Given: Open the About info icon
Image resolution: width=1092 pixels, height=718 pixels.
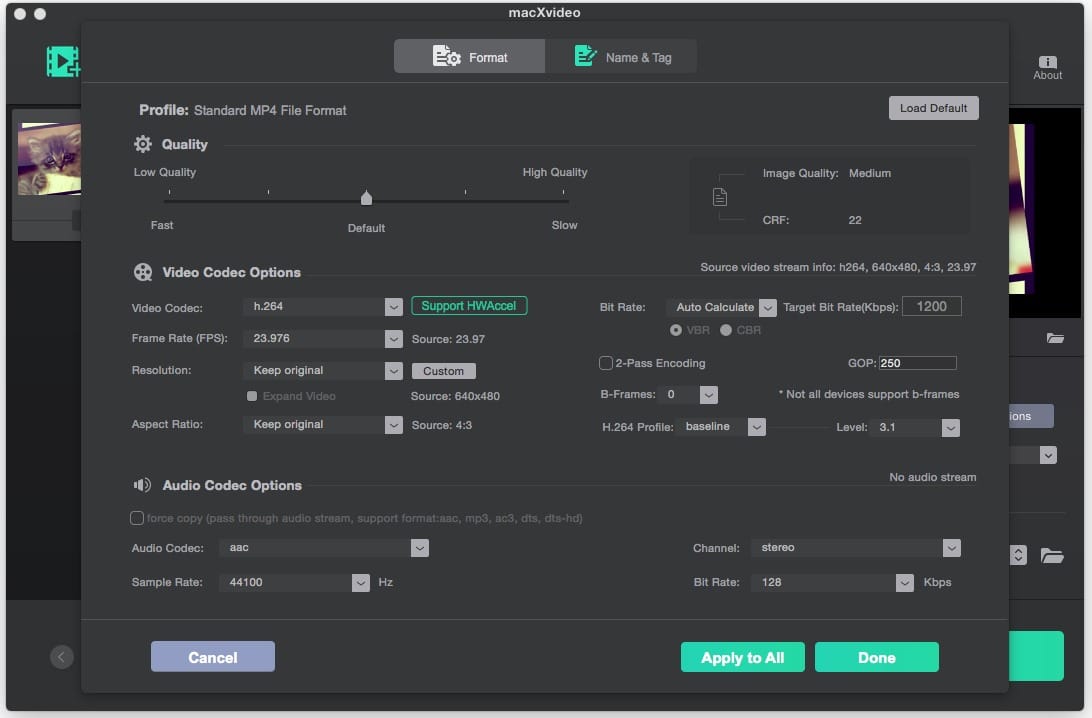Looking at the screenshot, I should click(x=1047, y=63).
